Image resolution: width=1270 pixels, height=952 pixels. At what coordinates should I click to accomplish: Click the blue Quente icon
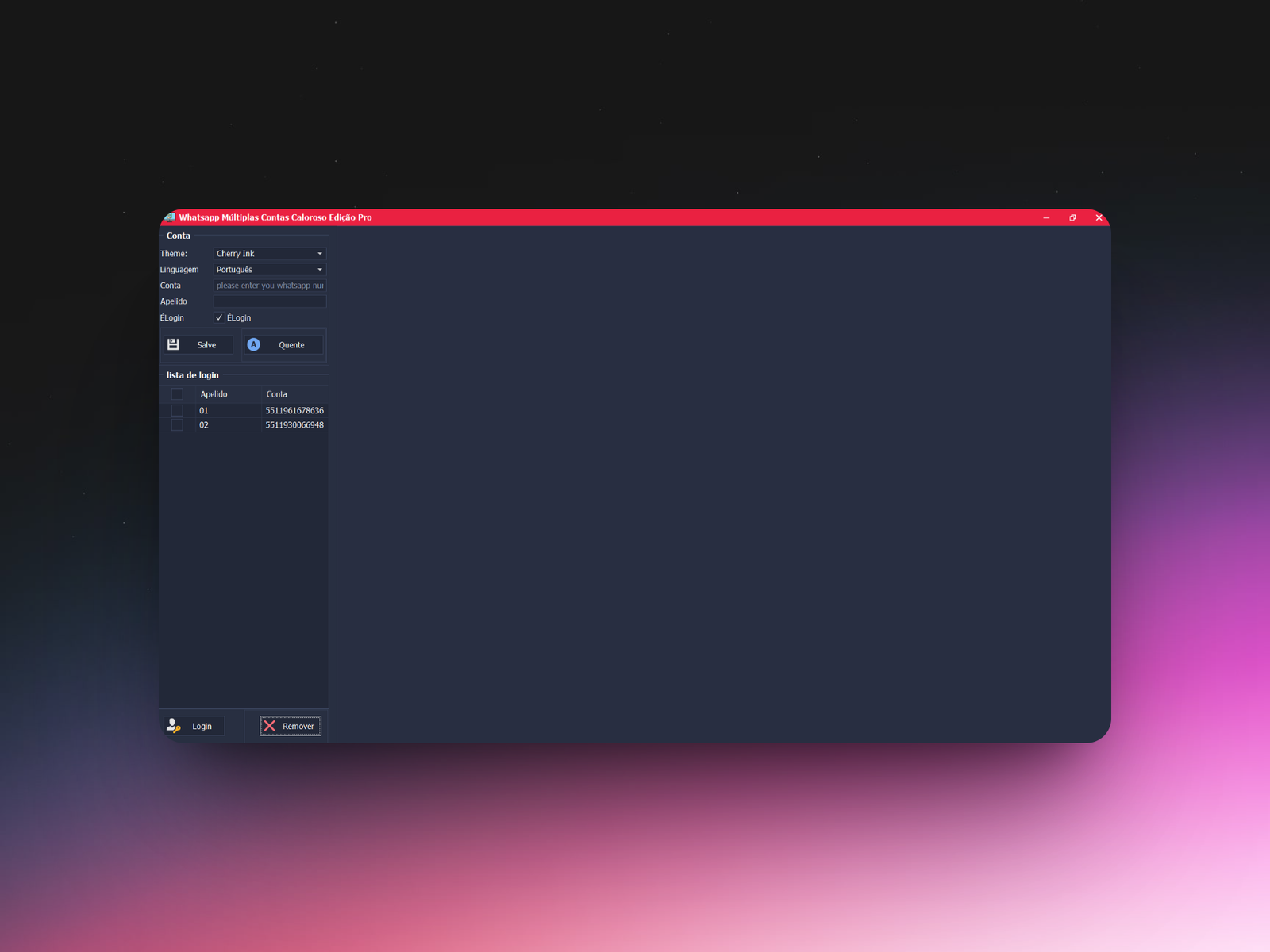(x=253, y=344)
